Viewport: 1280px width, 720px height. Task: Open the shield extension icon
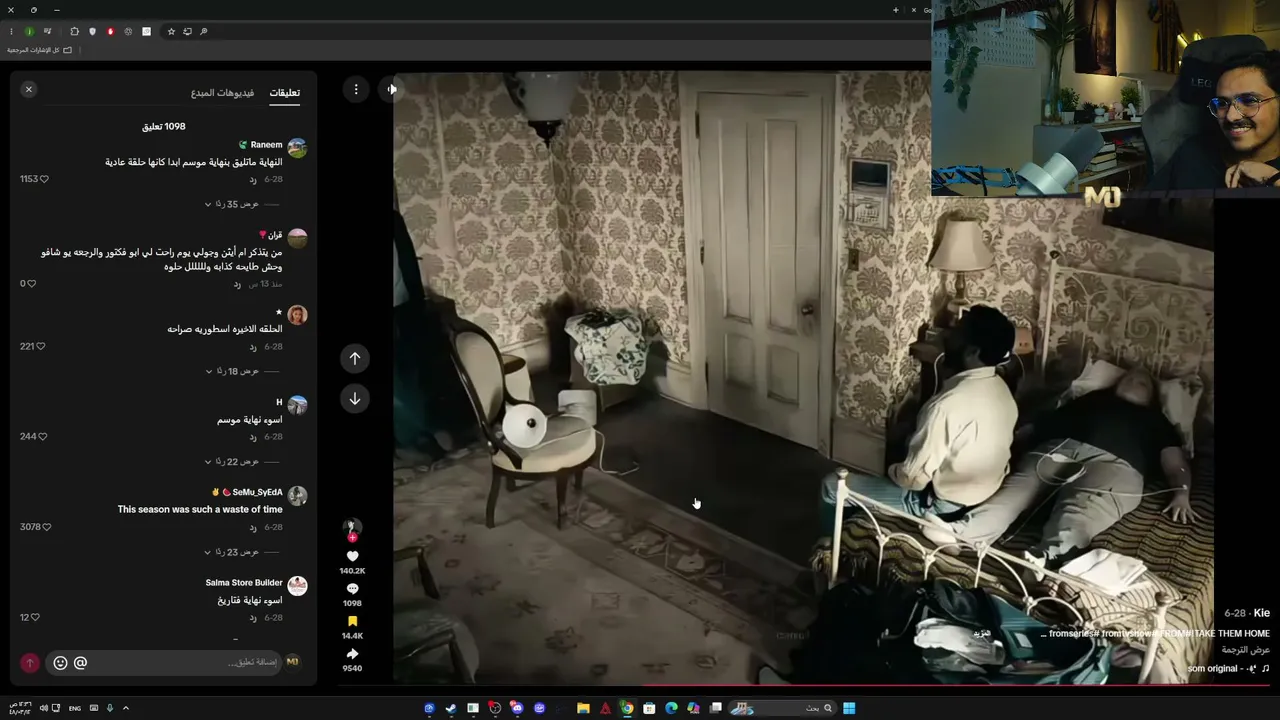click(93, 32)
